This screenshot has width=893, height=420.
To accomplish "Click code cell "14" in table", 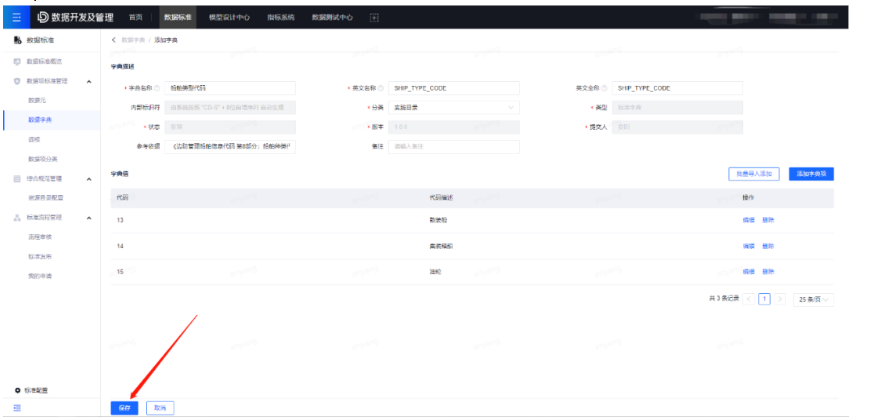I will 120,246.
